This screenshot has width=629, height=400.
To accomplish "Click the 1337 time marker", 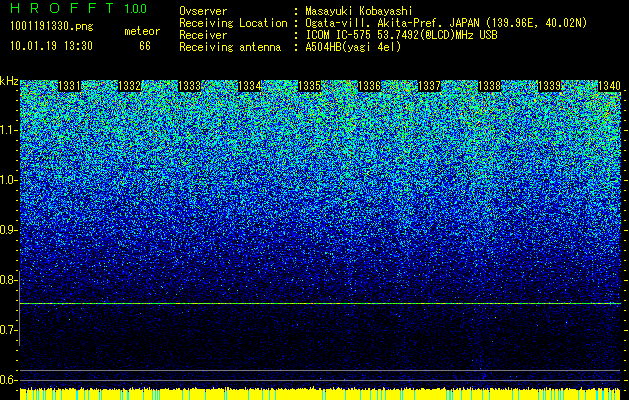I will tap(429, 86).
